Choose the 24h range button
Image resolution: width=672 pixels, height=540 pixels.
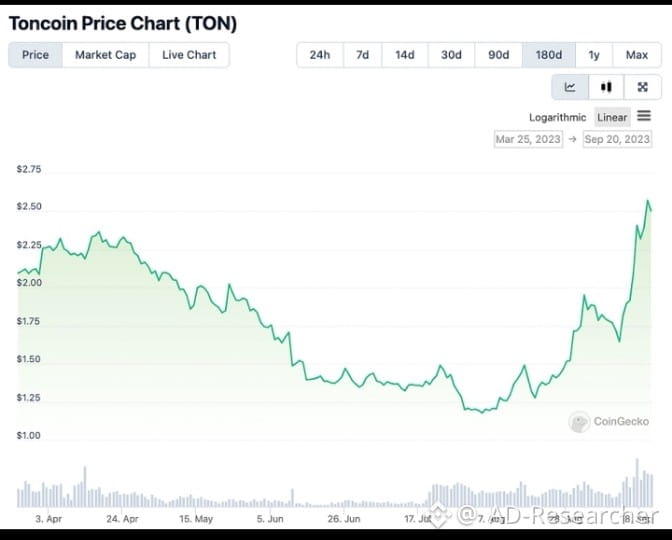click(320, 55)
